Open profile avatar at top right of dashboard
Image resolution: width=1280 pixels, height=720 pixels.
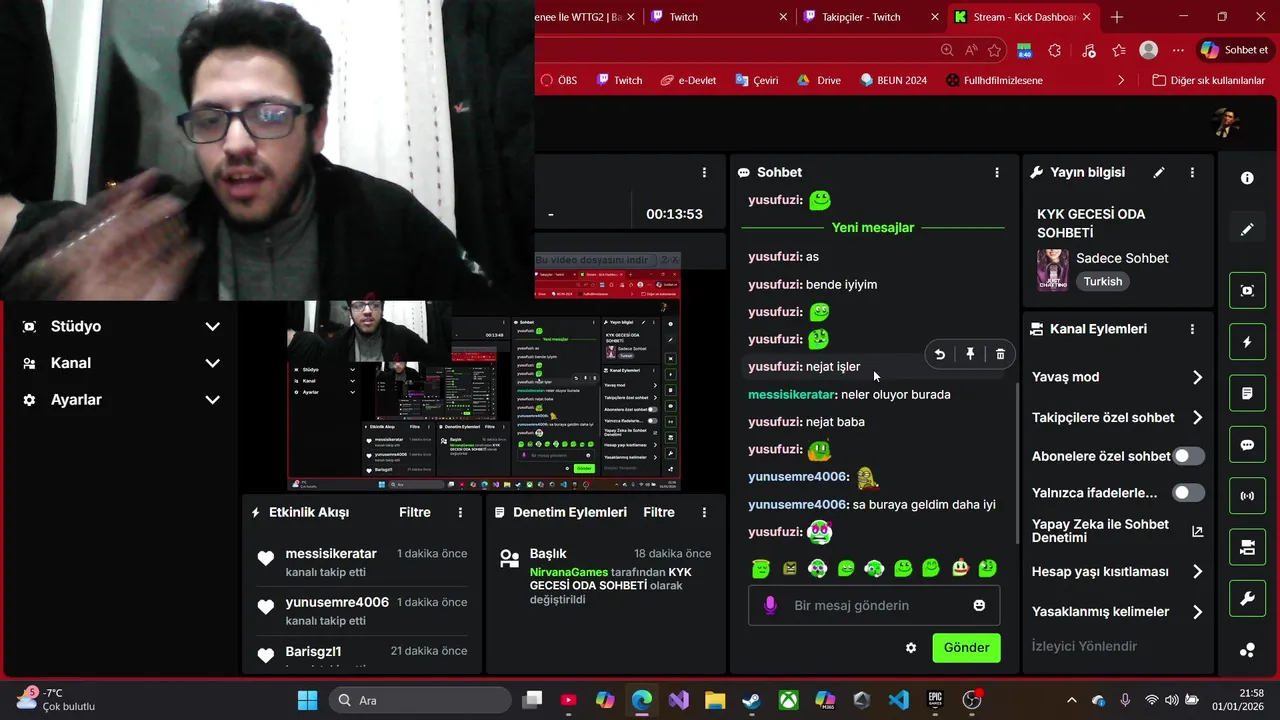(1225, 123)
